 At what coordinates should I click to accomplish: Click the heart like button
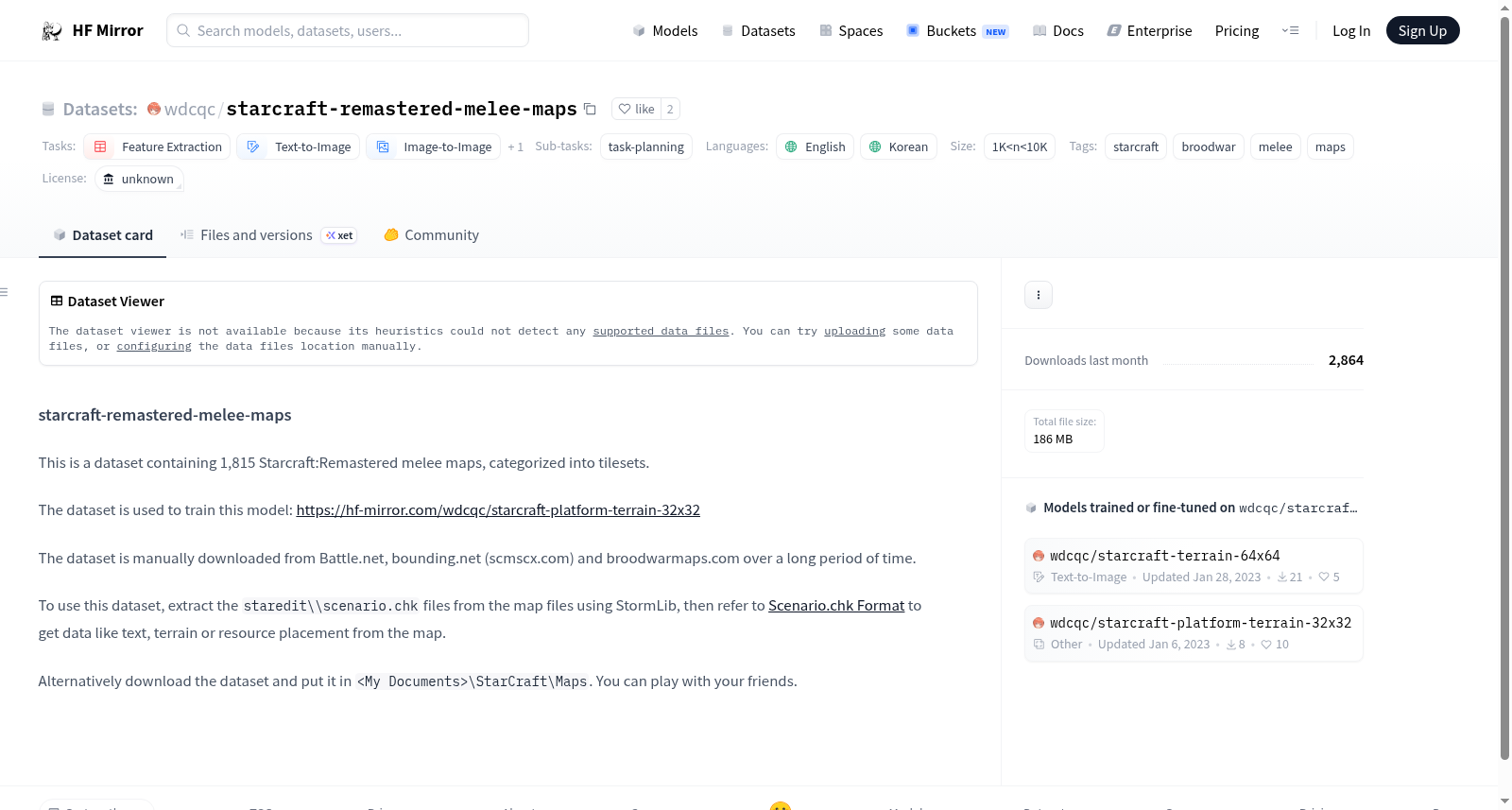[x=636, y=109]
